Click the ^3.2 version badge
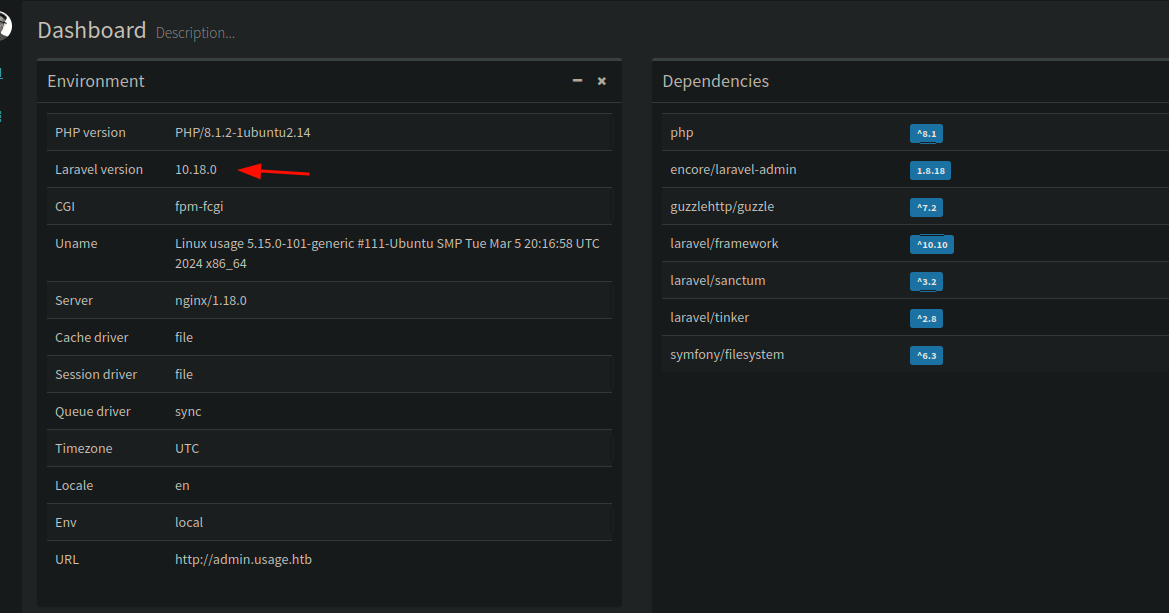This screenshot has width=1169, height=613. tap(927, 282)
